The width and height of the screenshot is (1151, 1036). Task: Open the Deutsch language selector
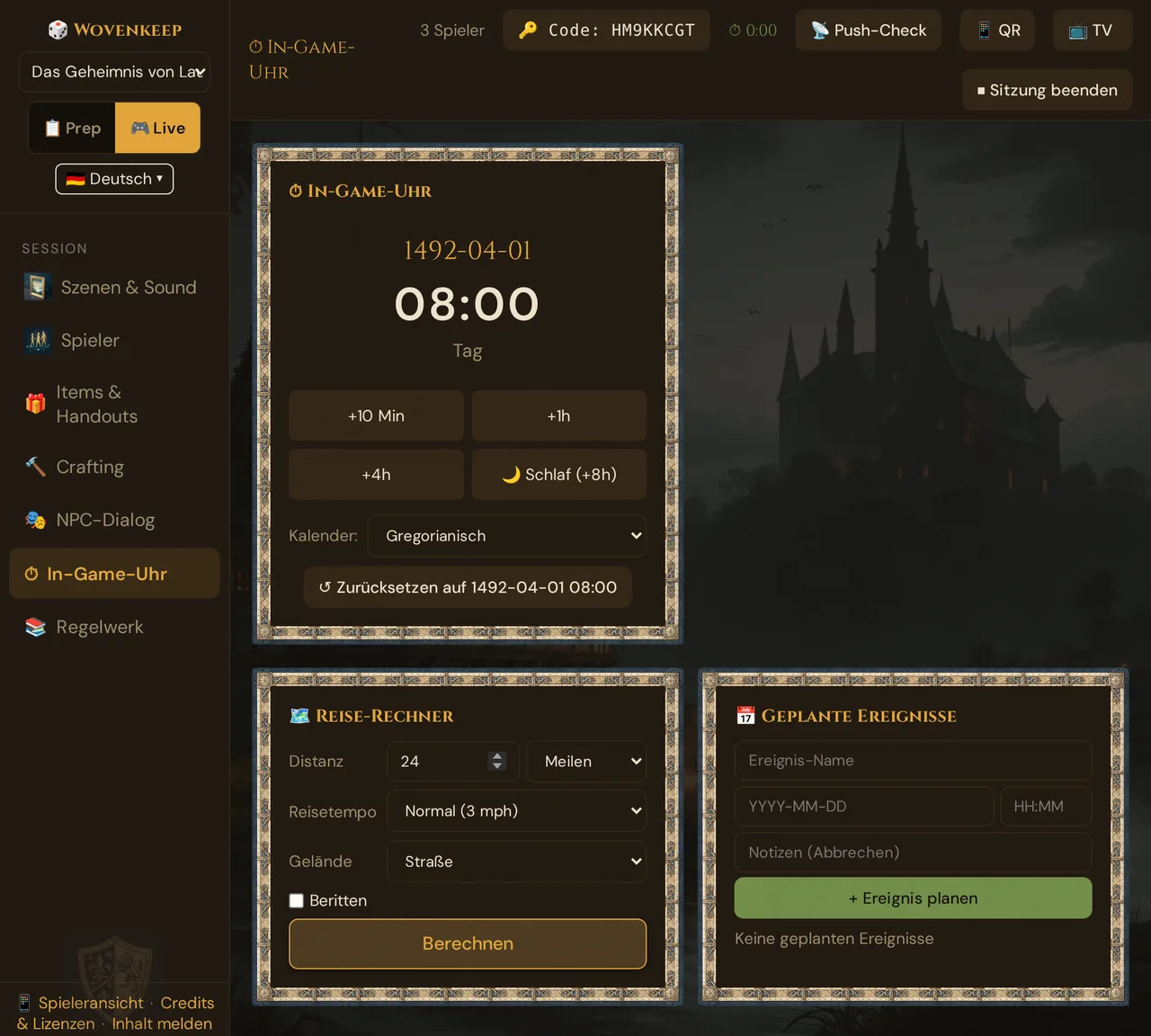click(x=114, y=179)
